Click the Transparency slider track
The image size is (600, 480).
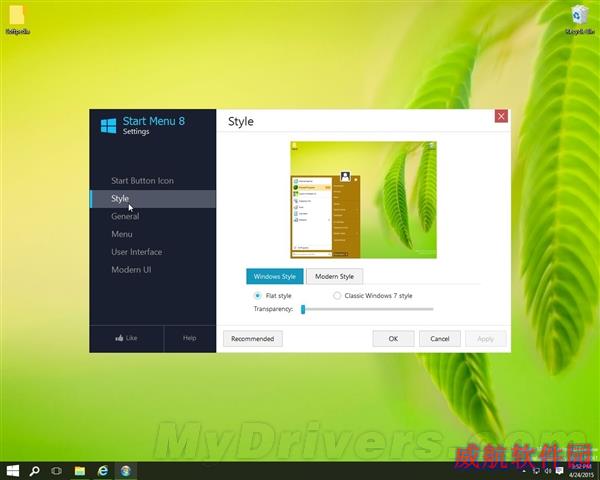(367, 309)
